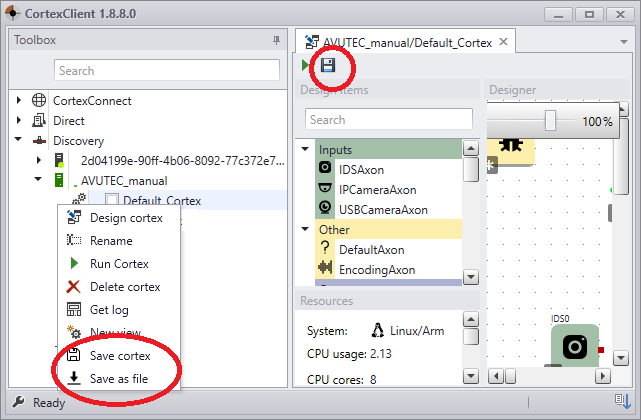
Task: Collapse the Discovery tree node
Action: [18, 139]
